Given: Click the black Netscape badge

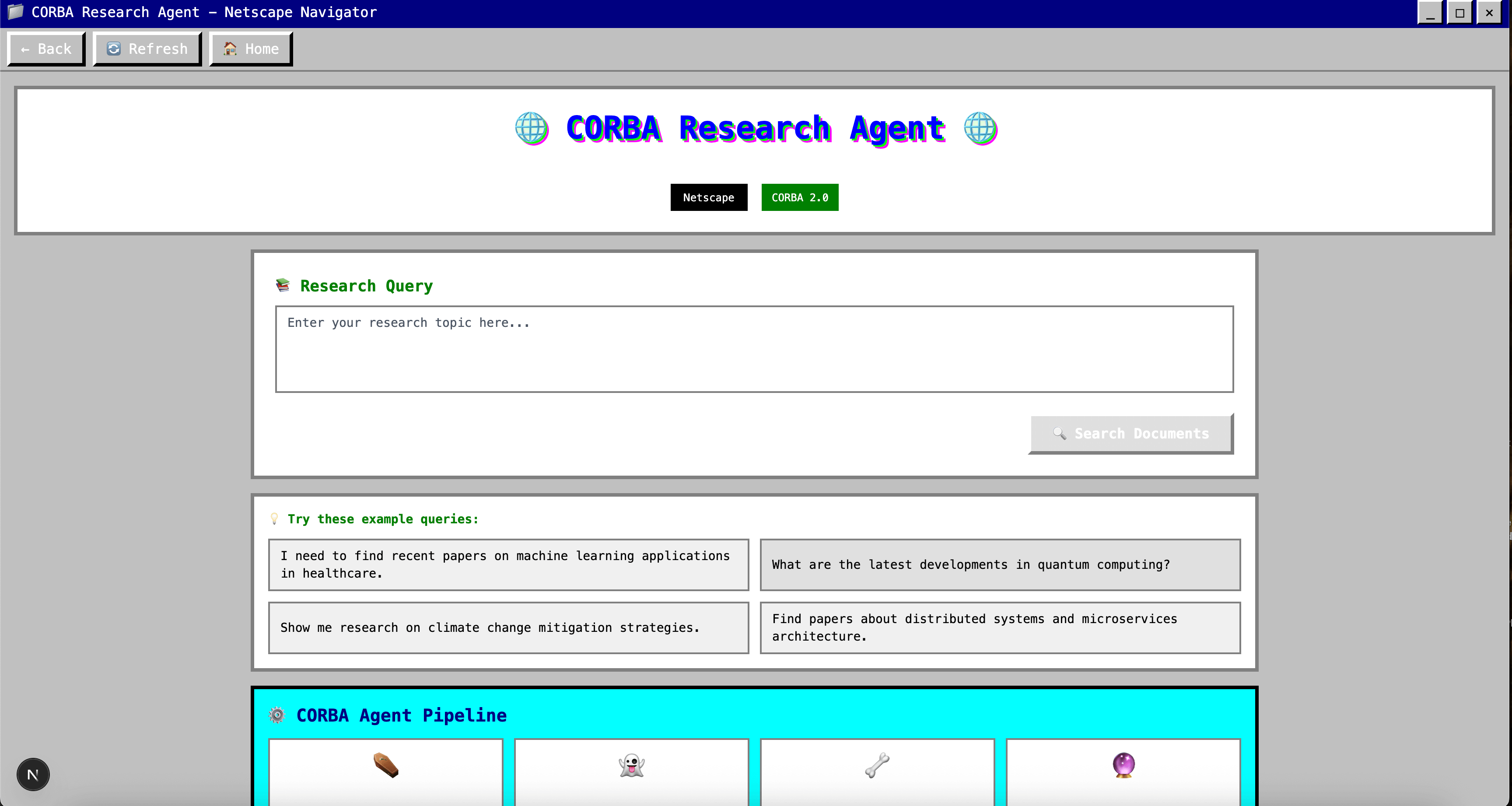Looking at the screenshot, I should 708,197.
